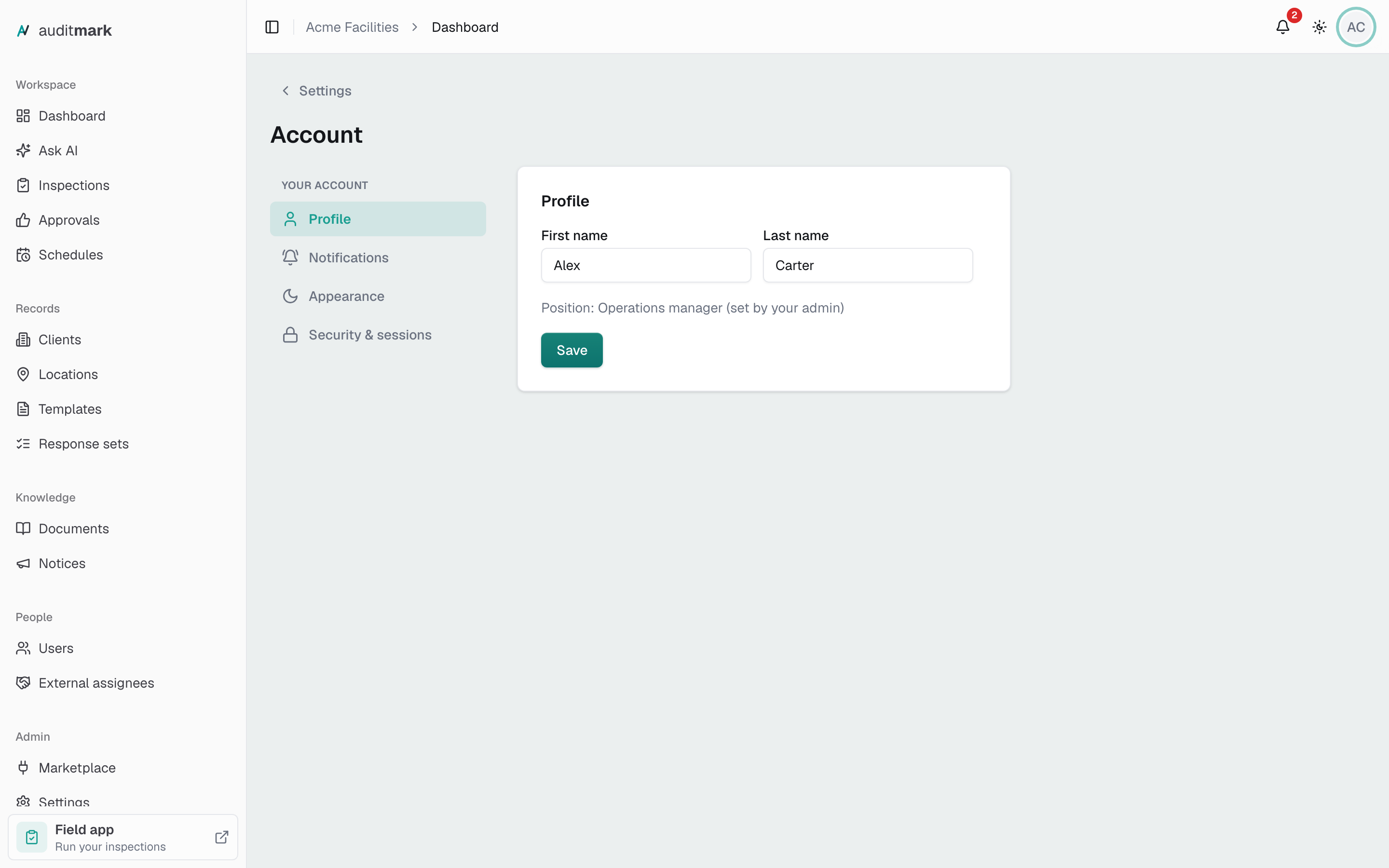The width and height of the screenshot is (1389, 868).
Task: Open Documents in the sidebar
Action: (x=123, y=529)
